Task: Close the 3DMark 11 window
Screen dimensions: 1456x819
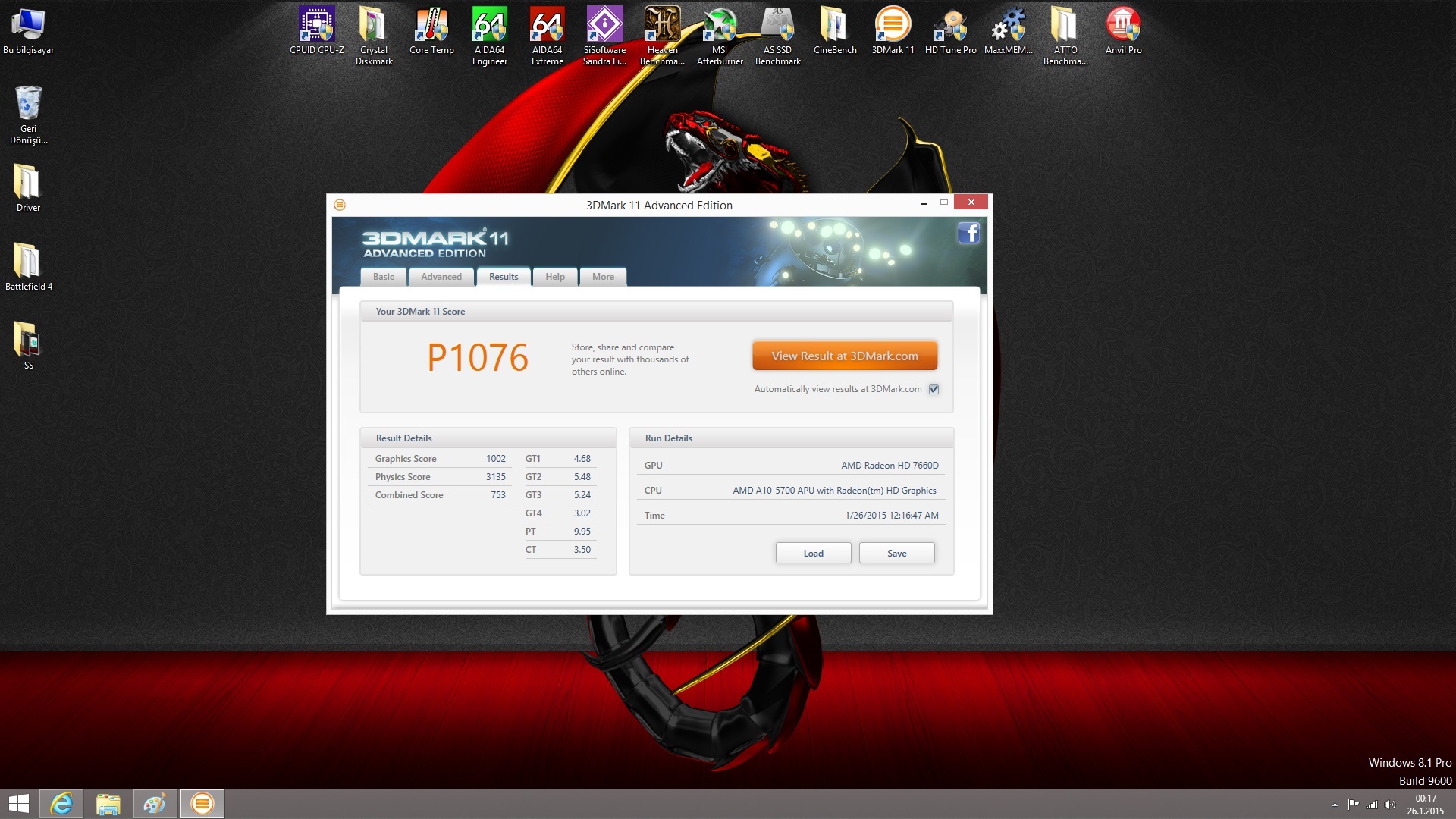Action: tap(971, 202)
